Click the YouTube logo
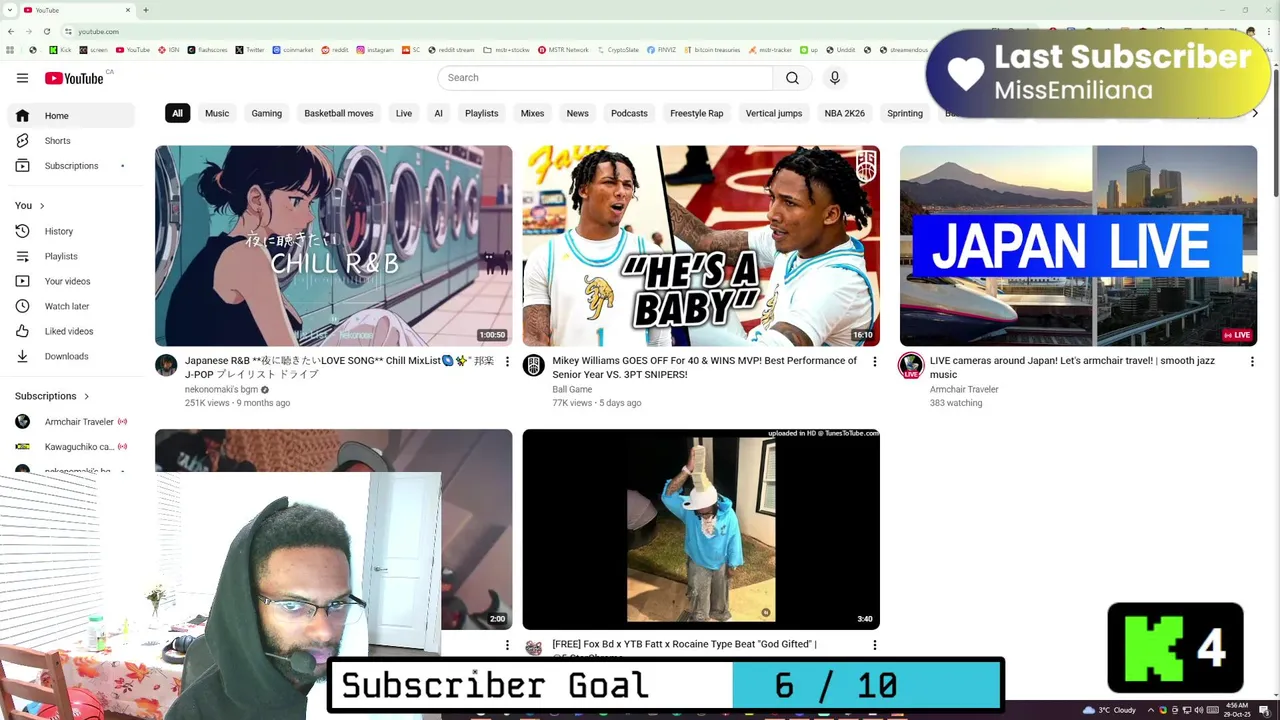The height and width of the screenshot is (720, 1280). (74, 78)
